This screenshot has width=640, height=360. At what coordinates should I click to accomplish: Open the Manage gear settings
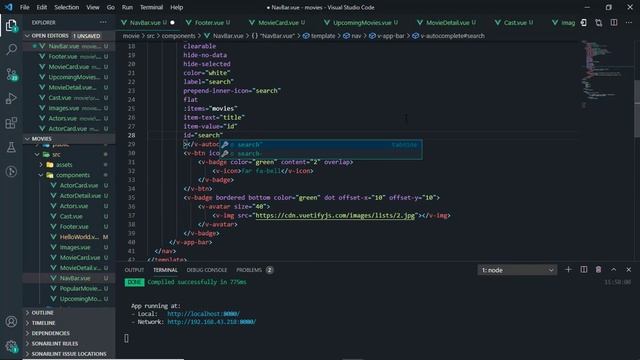point(11,346)
